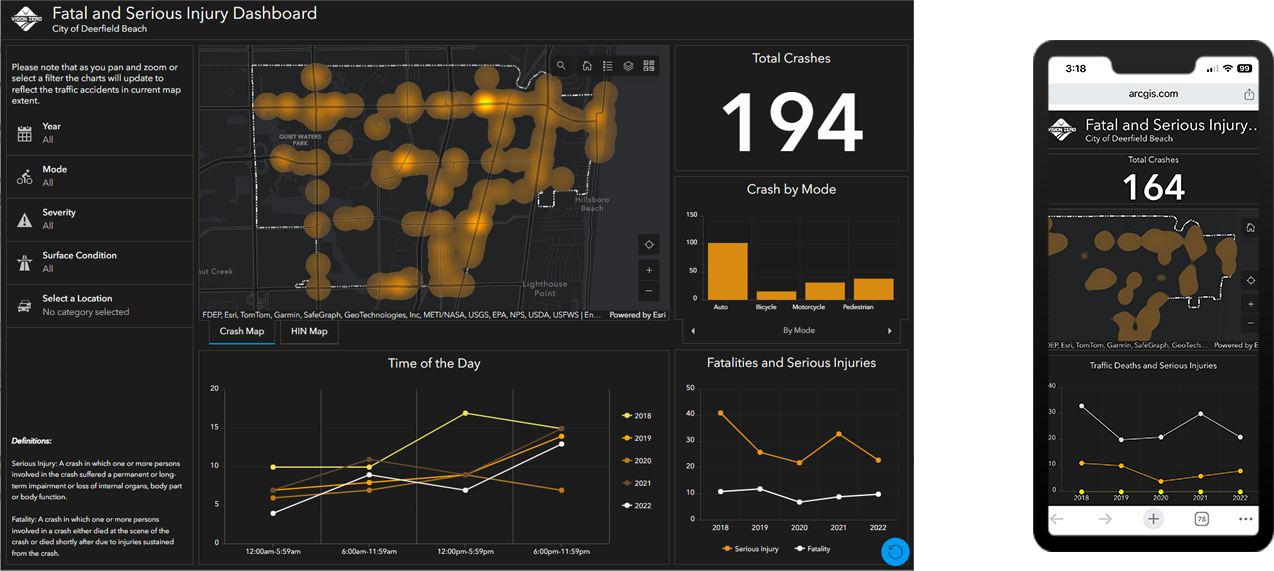Open the phone browser tabs counter
The image size is (1274, 571).
point(1201,519)
